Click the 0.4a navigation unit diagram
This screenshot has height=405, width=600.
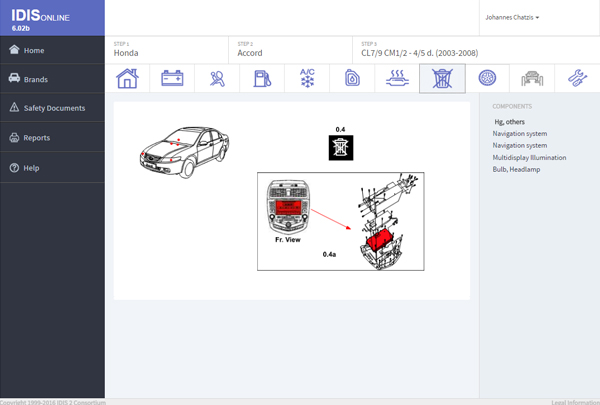341,221
